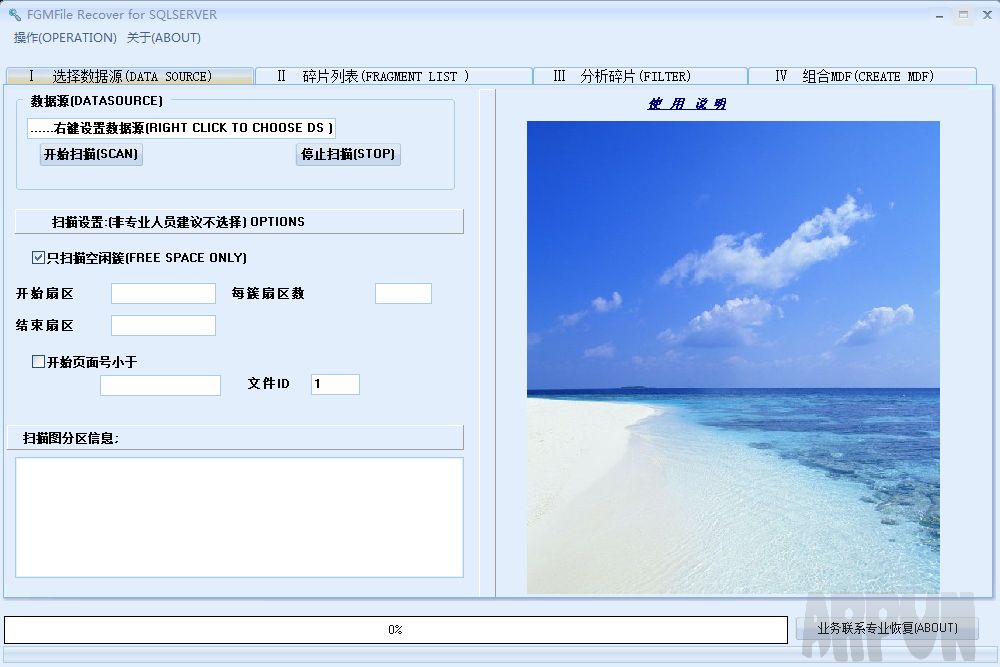This screenshot has height=667, width=1000.
Task: Click the 开始扇区 input field
Action: point(163,293)
